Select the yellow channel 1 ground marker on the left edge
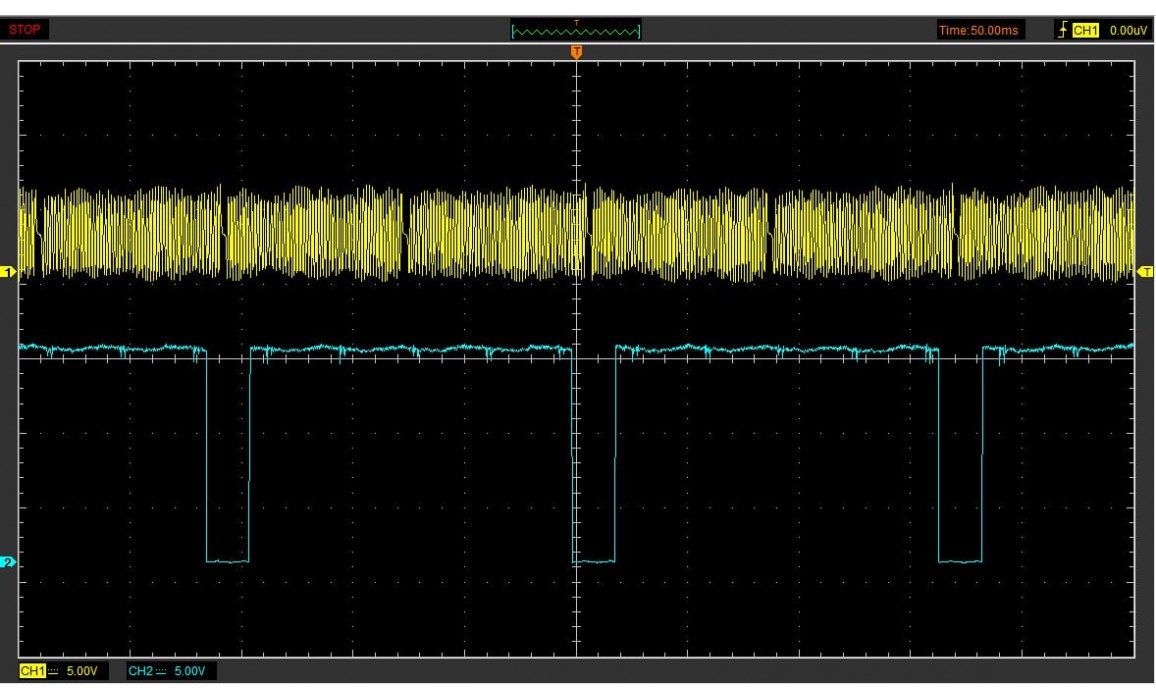Image resolution: width=1156 pixels, height=700 pixels. click(x=8, y=272)
